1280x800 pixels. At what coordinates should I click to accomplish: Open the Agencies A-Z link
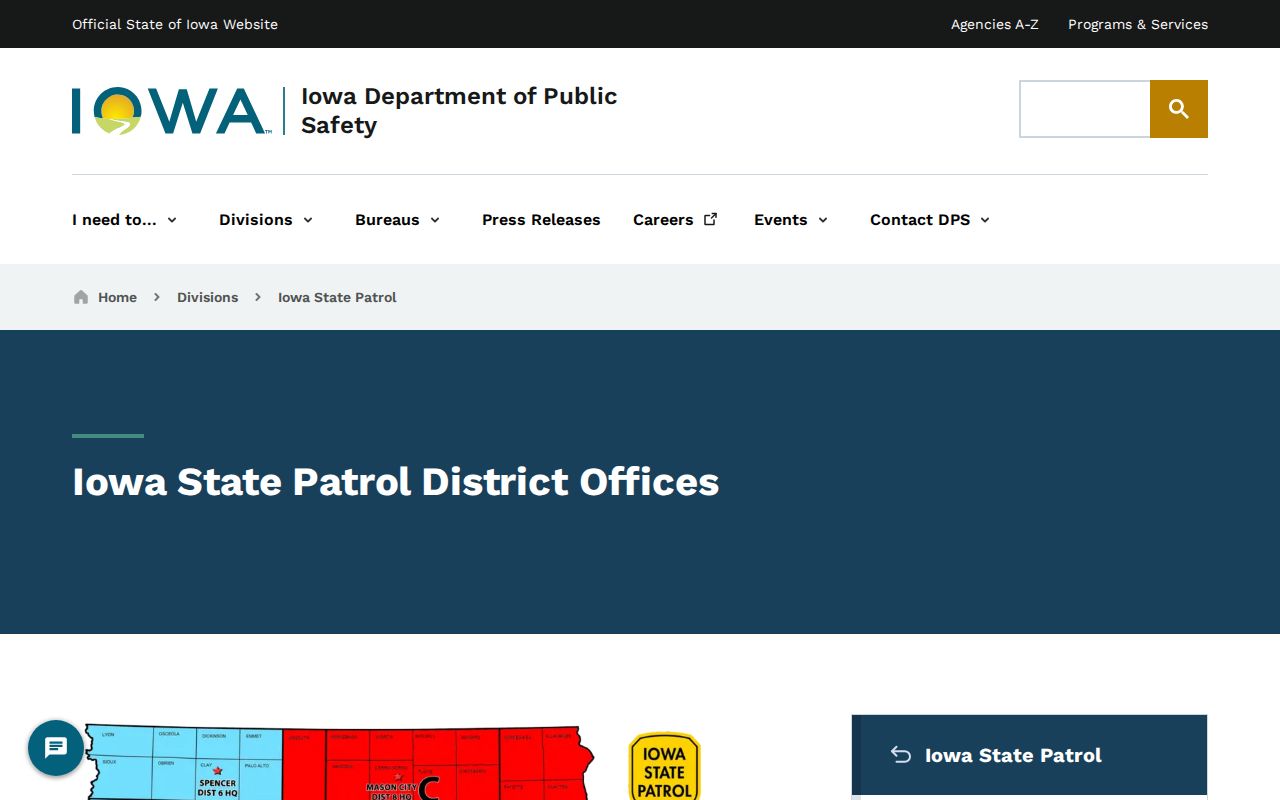(x=995, y=24)
